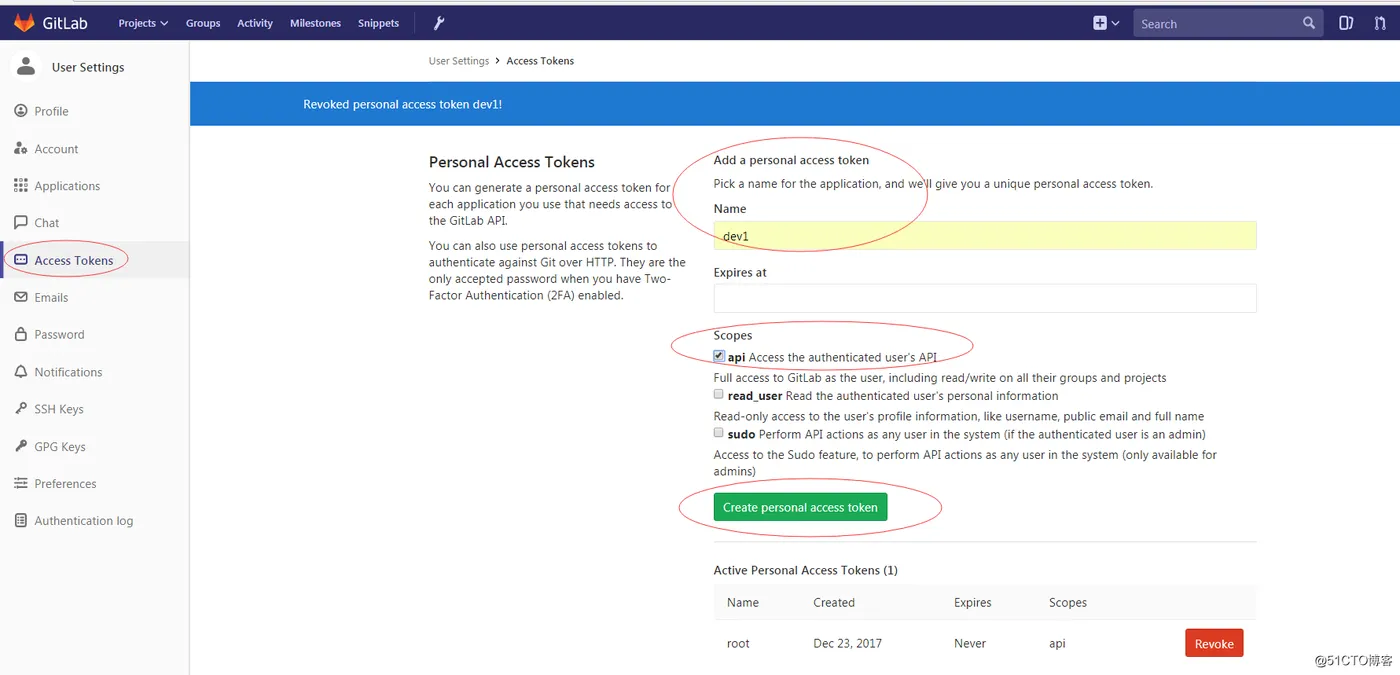Revoke the root access token

point(1214,643)
